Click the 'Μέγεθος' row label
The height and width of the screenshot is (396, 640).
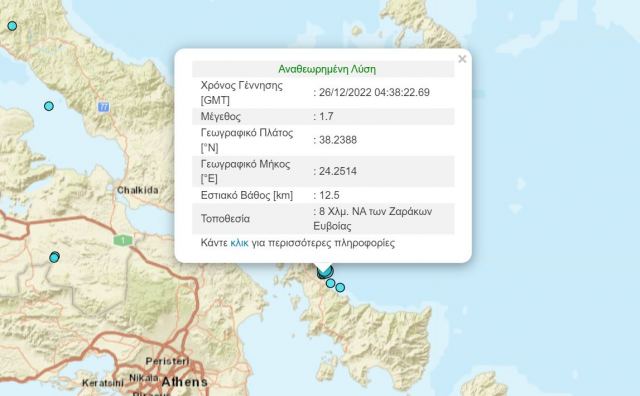220,117
